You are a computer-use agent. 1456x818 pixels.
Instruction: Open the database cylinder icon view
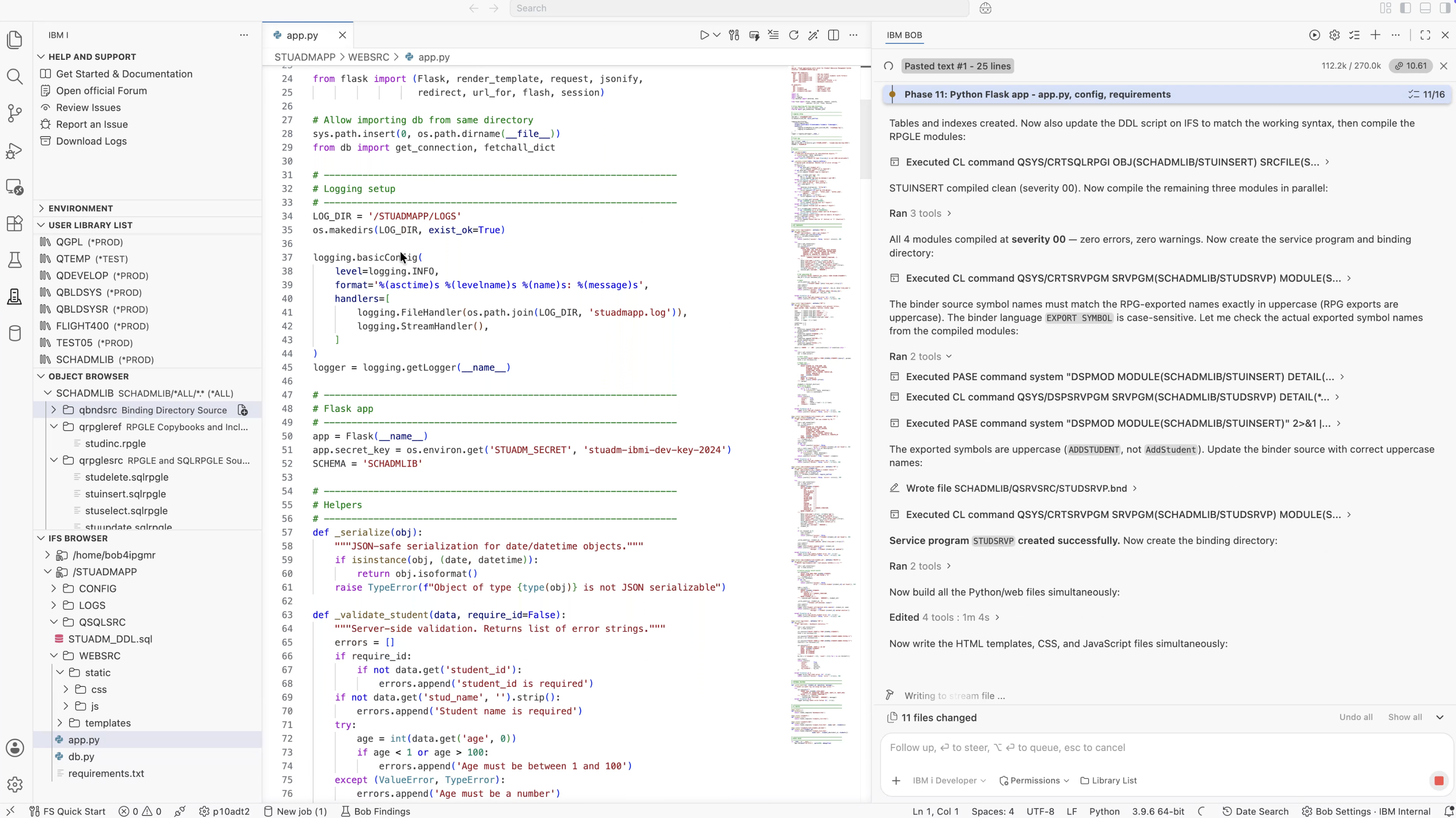click(x=15, y=333)
